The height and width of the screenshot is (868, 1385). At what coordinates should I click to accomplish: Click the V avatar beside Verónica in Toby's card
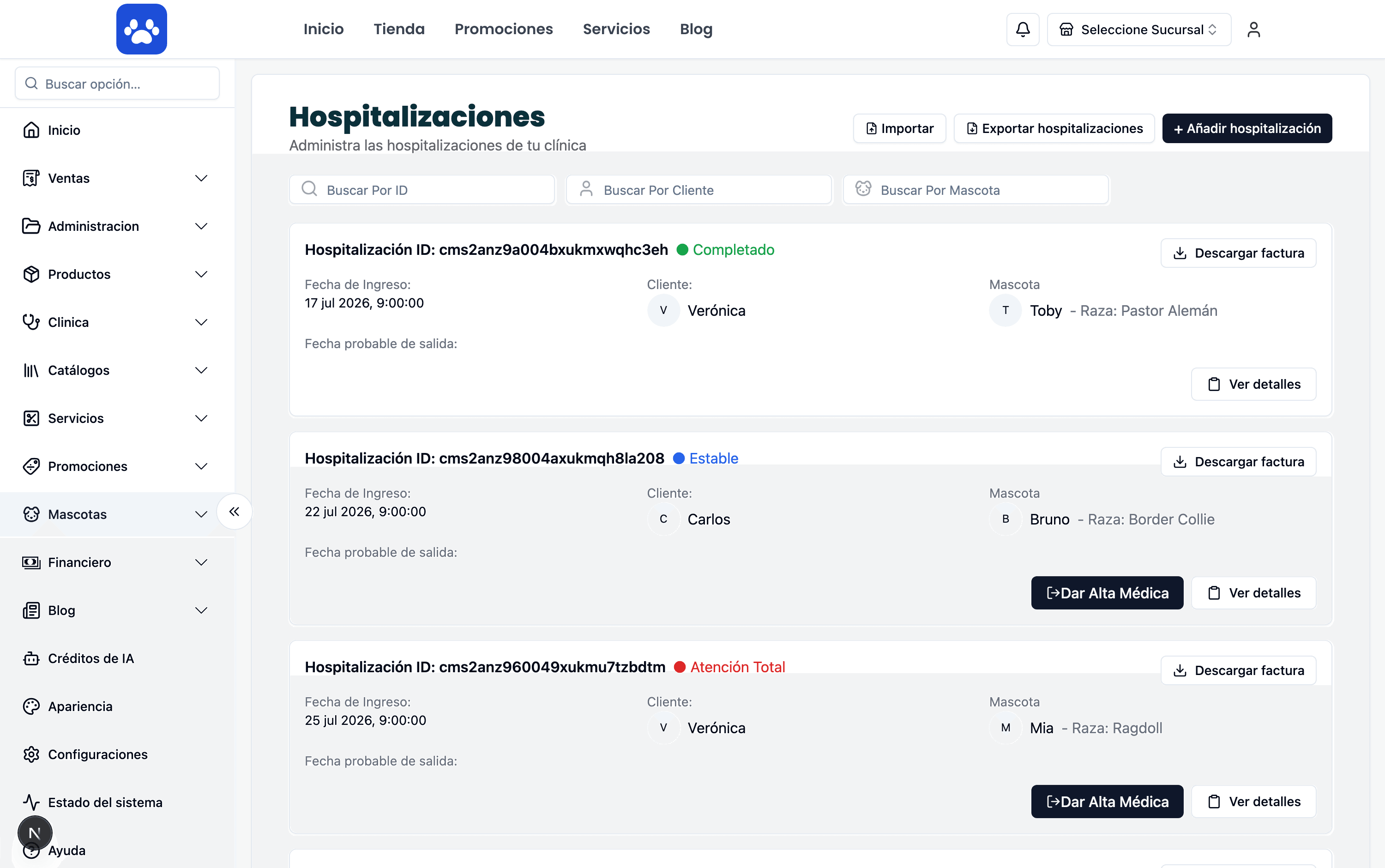pos(663,311)
